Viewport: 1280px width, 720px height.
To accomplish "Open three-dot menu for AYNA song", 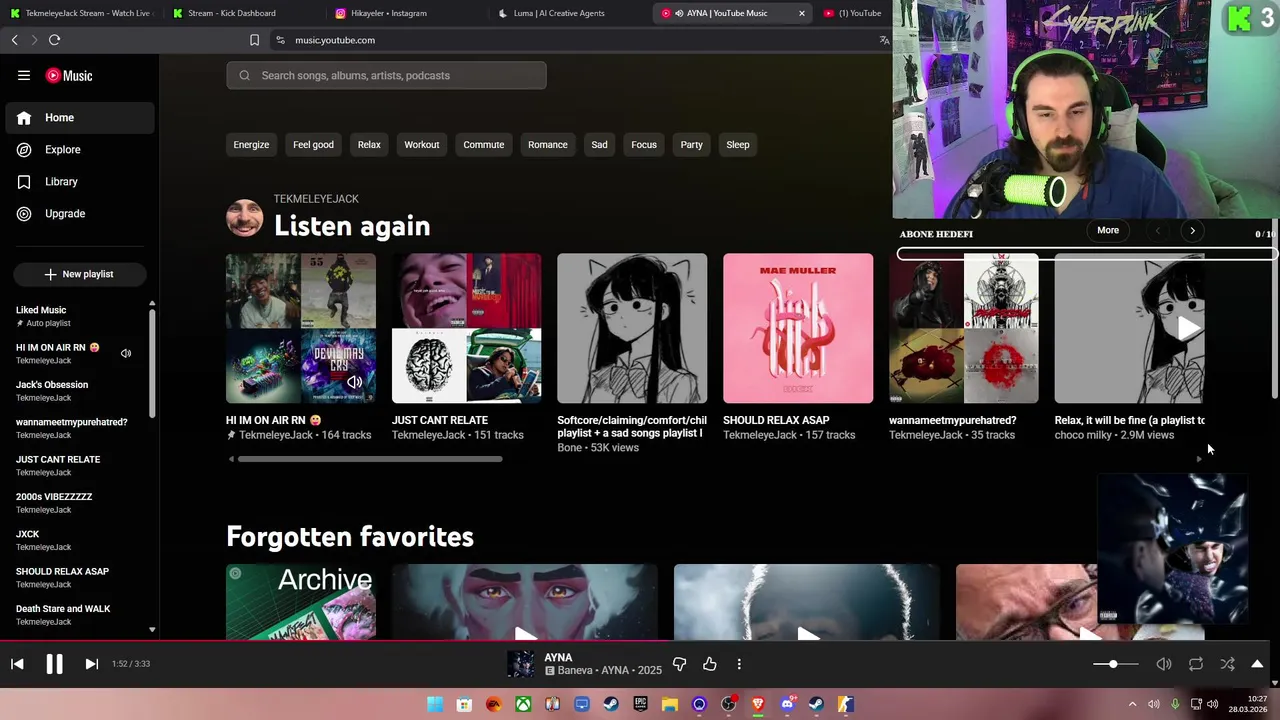I will coord(739,664).
